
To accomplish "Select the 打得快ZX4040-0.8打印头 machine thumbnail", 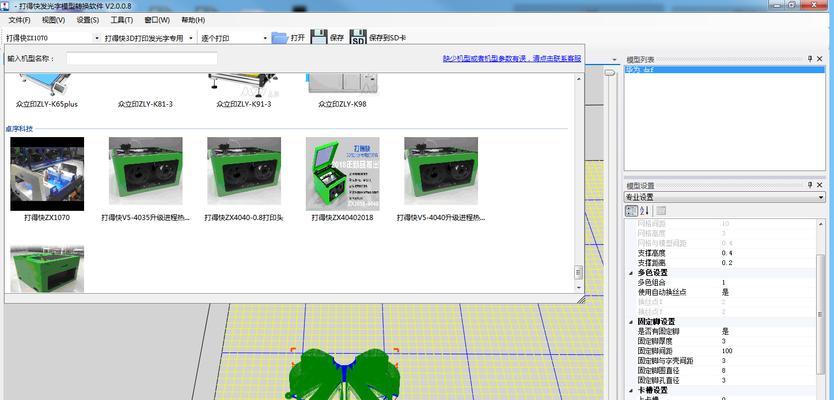I will (244, 171).
